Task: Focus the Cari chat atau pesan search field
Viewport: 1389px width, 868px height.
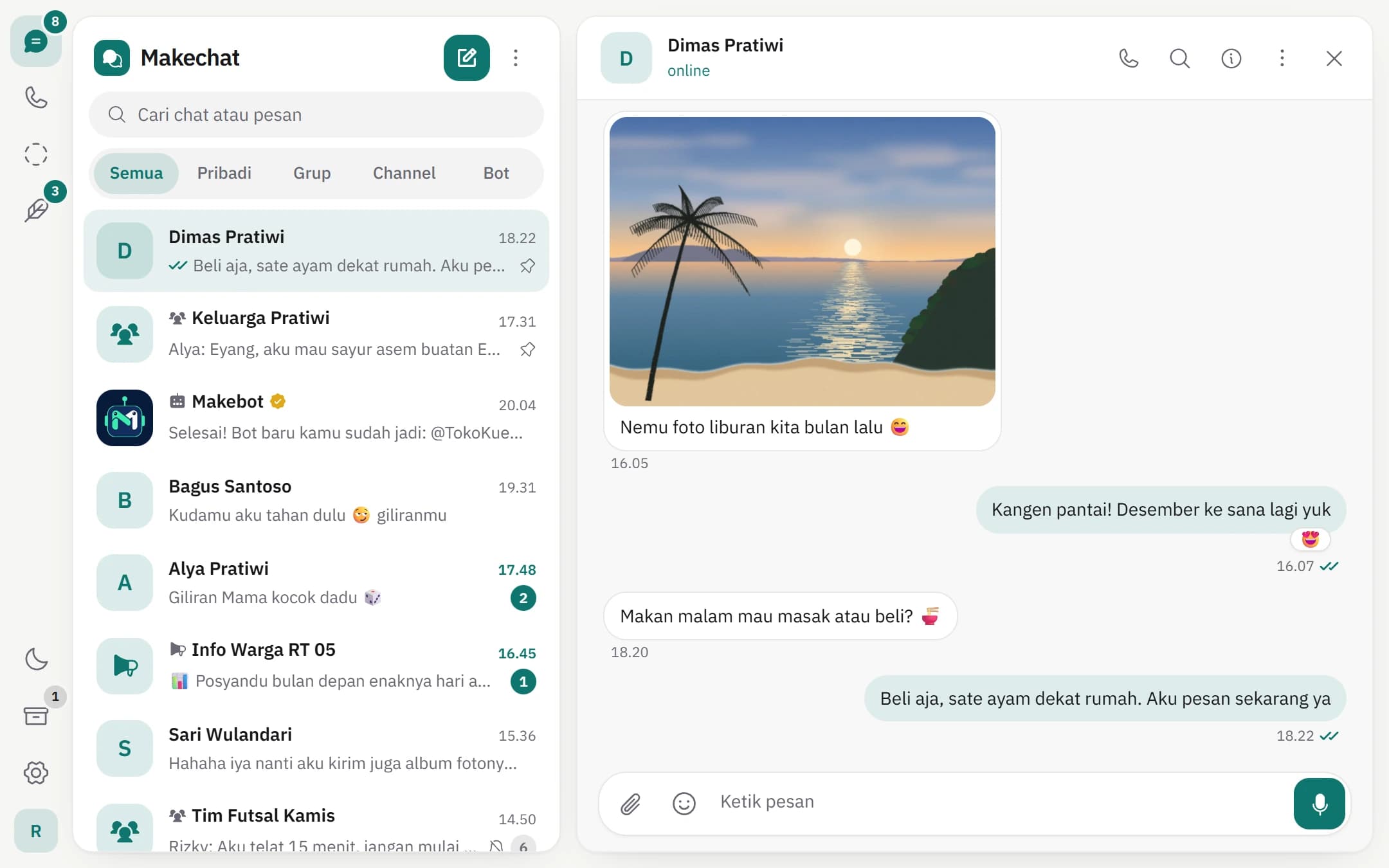Action: 316,114
